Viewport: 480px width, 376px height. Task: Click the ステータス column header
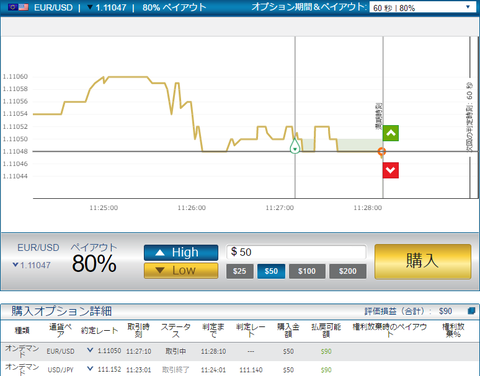(x=176, y=330)
